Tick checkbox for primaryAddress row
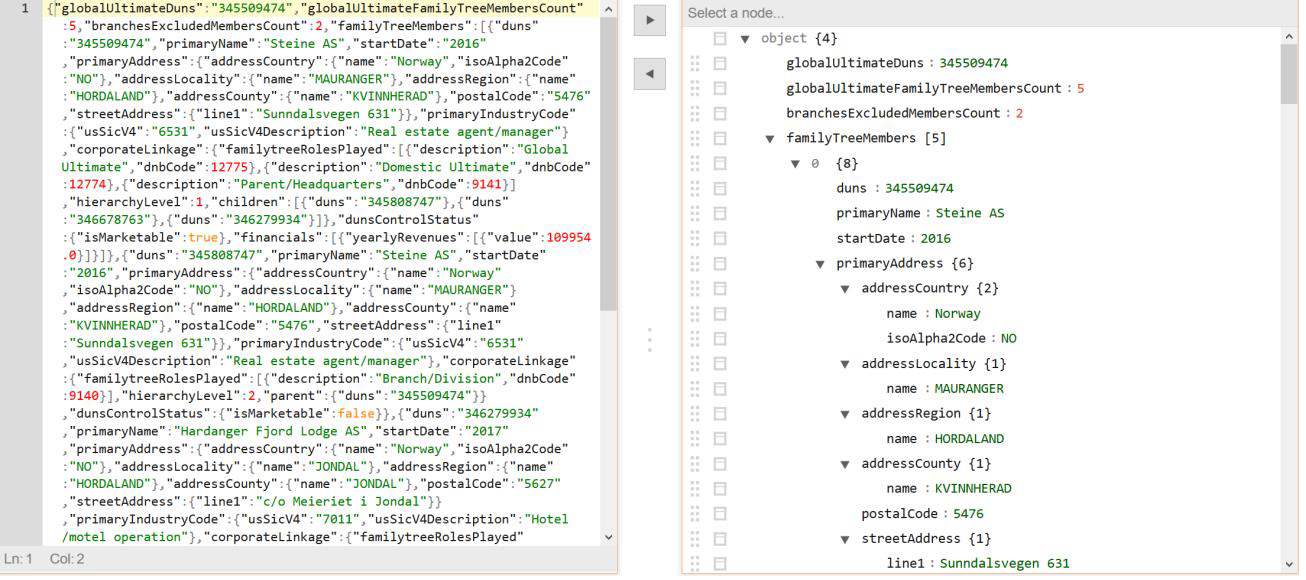 coord(719,263)
